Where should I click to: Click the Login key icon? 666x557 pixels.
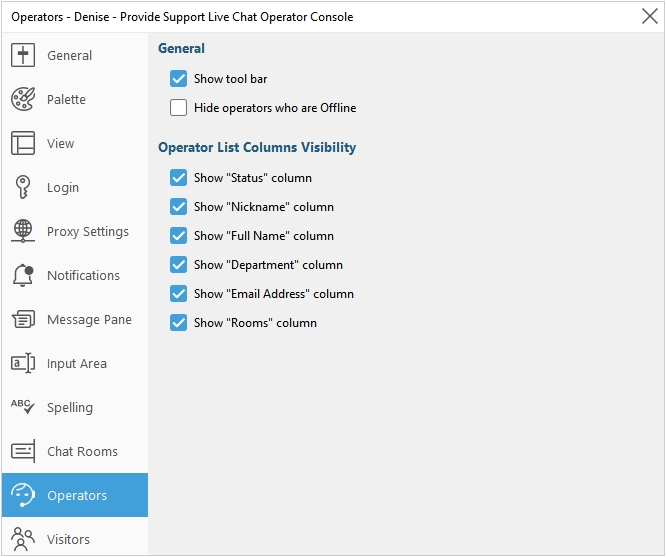coord(23,188)
